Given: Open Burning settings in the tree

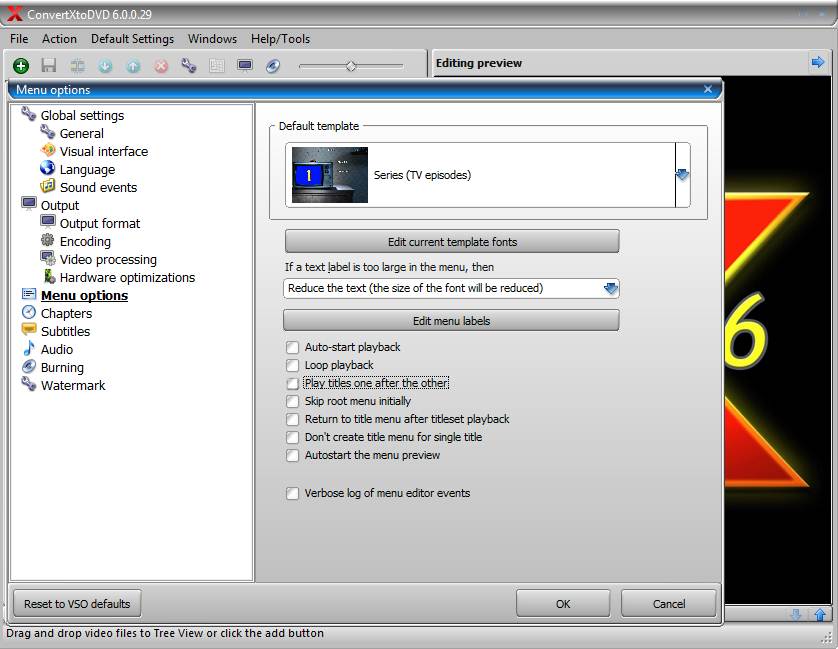Looking at the screenshot, I should pyautogui.click(x=62, y=367).
